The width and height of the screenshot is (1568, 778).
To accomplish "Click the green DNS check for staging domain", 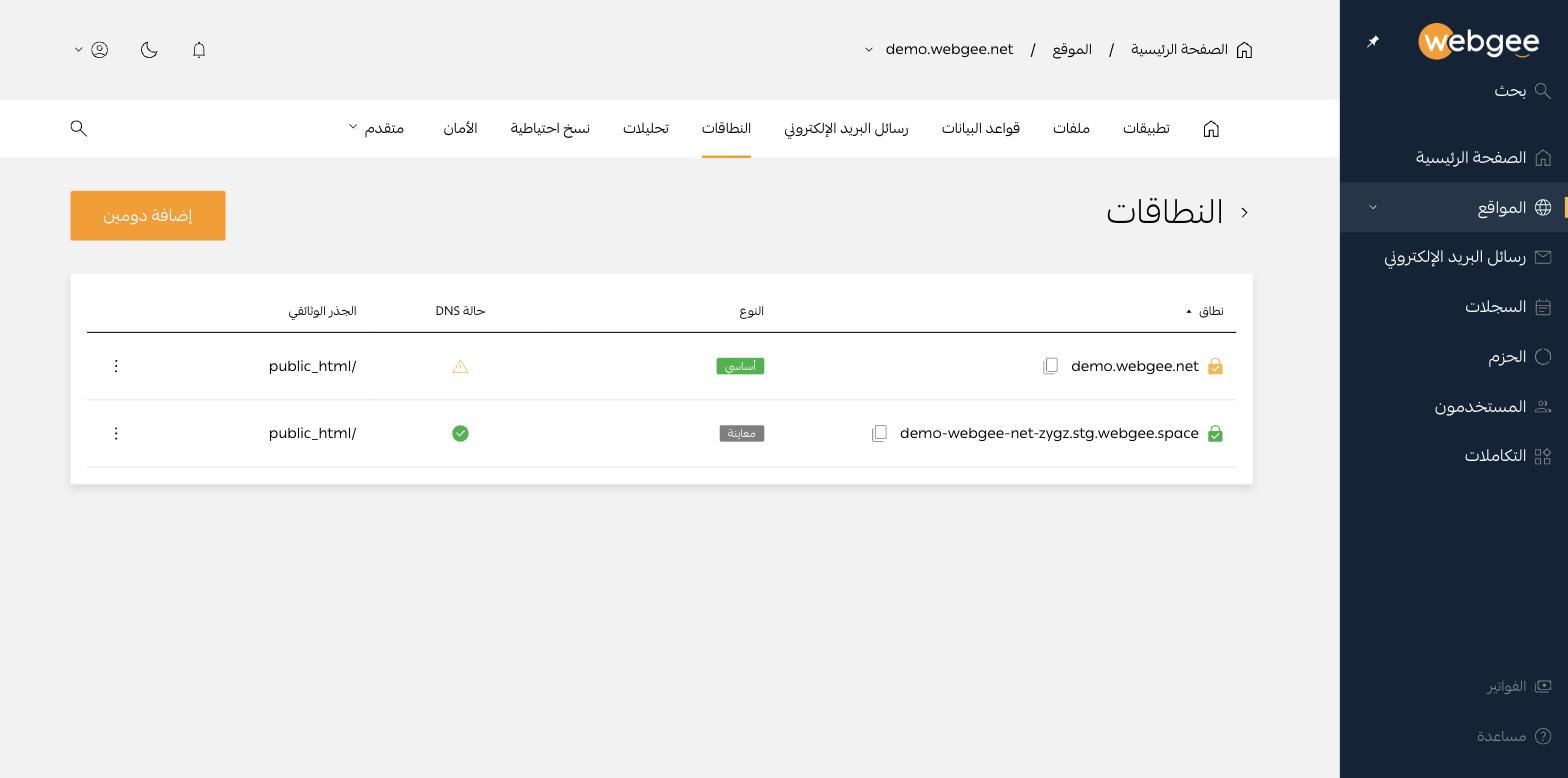I will pos(460,433).
